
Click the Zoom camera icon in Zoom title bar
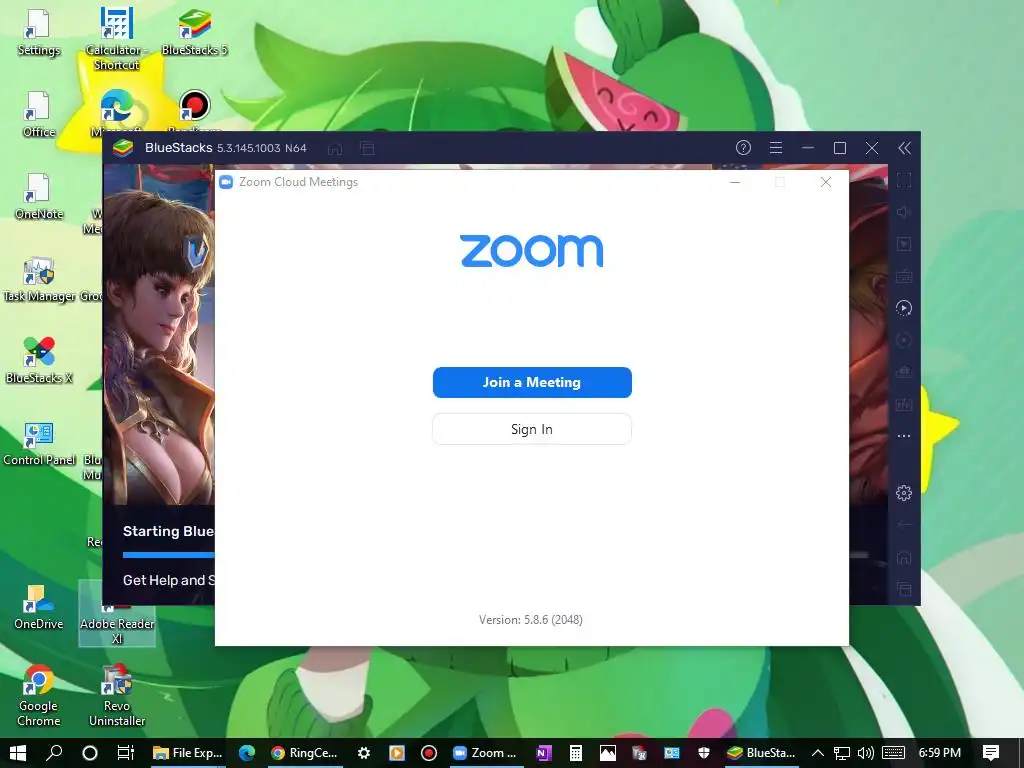pos(227,182)
